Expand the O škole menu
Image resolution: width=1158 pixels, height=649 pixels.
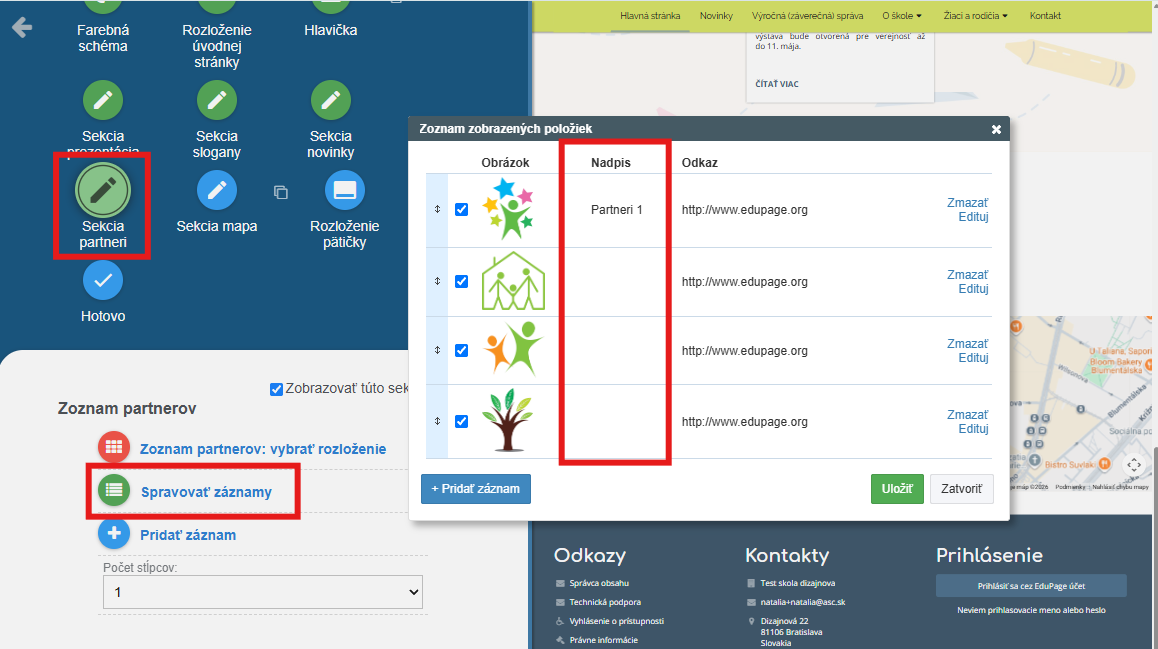902,16
